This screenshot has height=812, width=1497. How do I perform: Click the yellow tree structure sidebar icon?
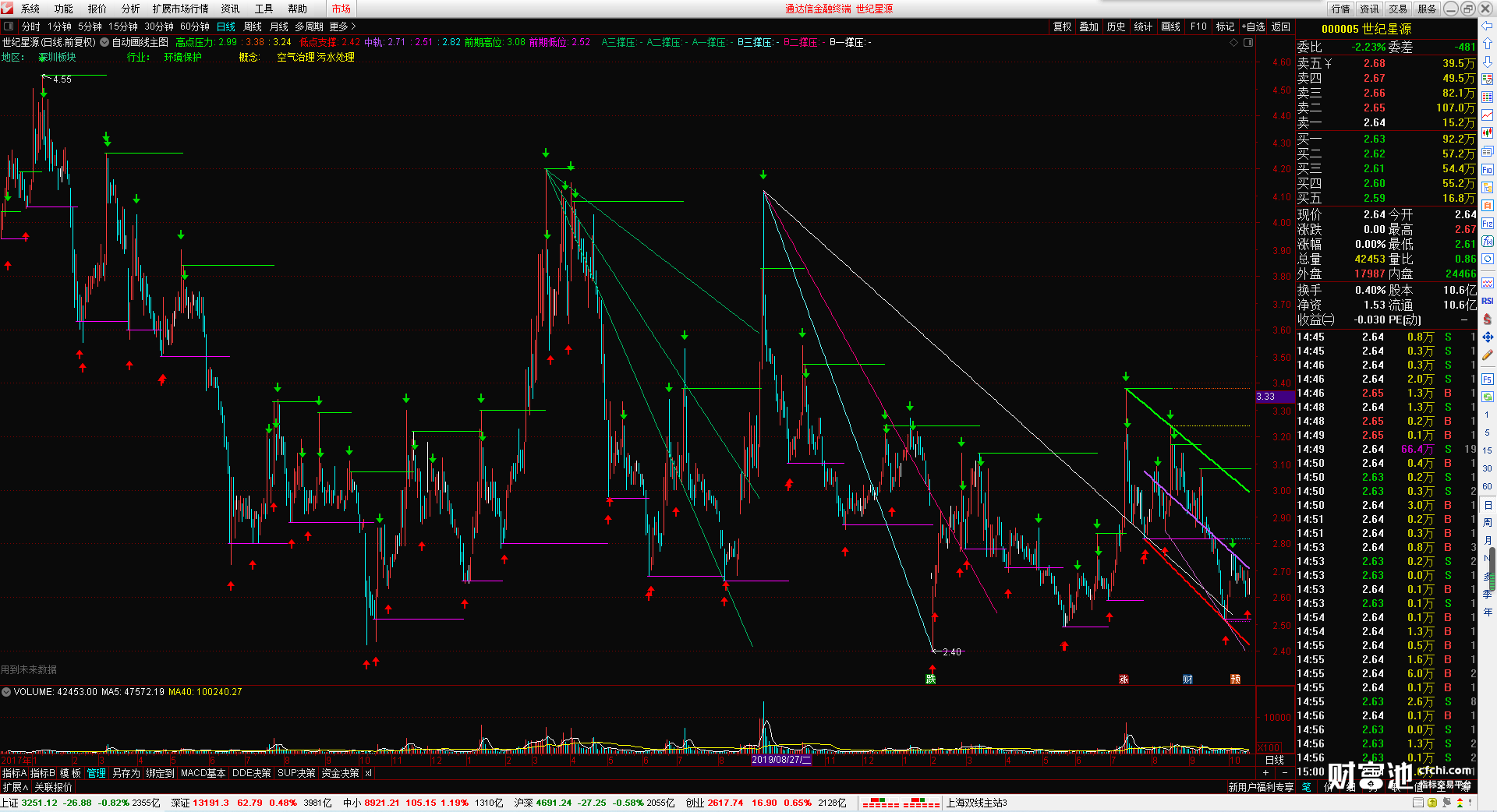pyautogui.click(x=1488, y=187)
